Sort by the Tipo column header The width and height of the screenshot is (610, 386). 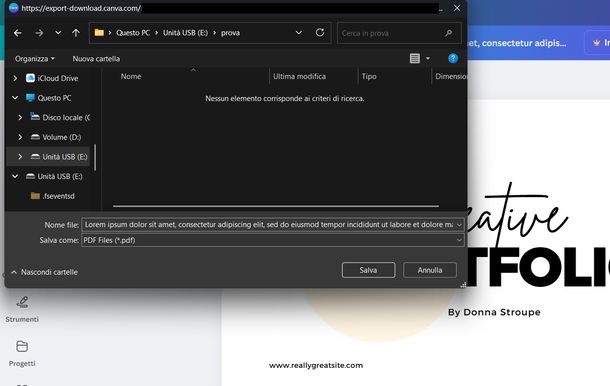369,76
